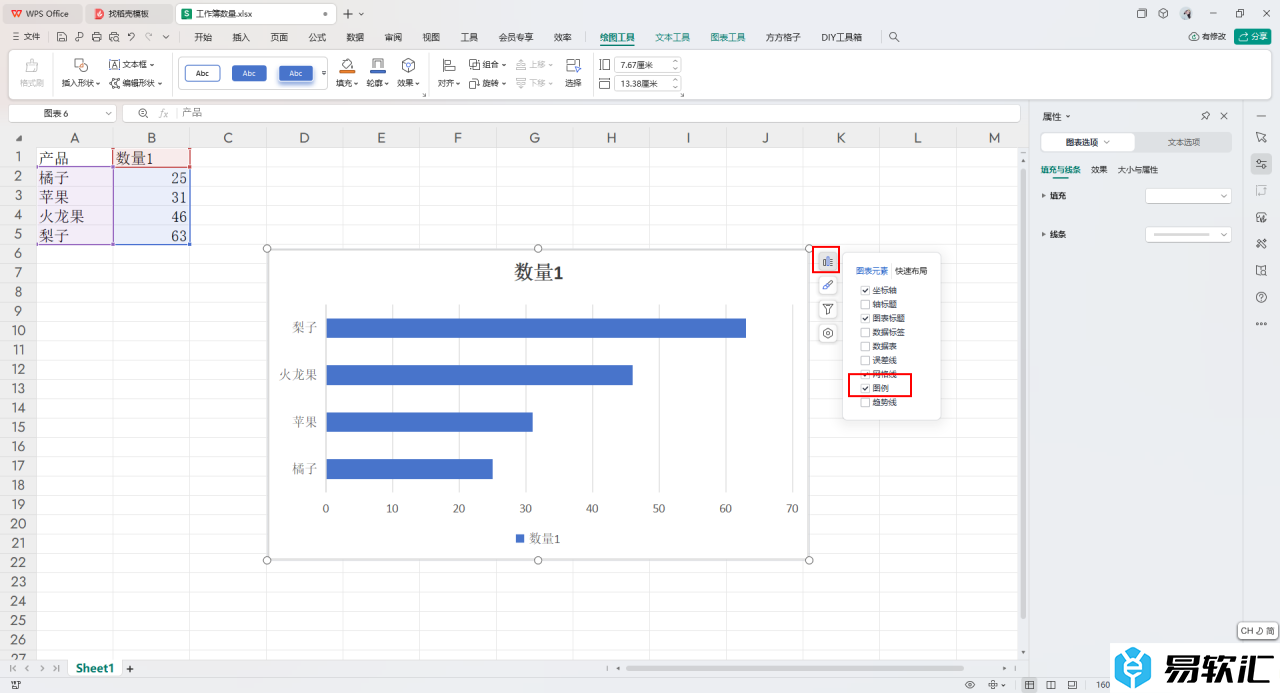The height and width of the screenshot is (693, 1280).
Task: Open the 文件 file menu
Action: click(x=26, y=37)
